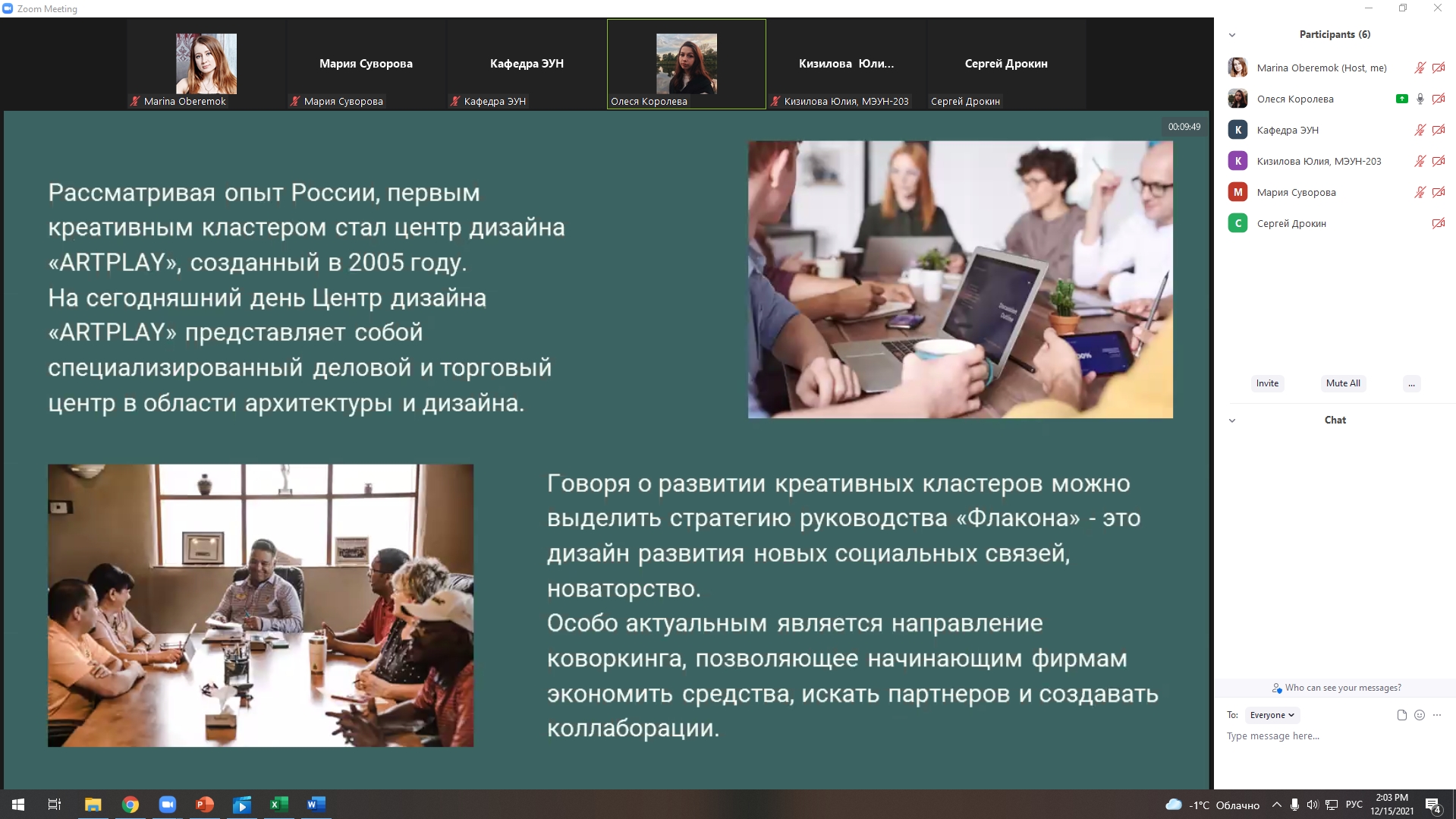Open the chat more options ellipsis

[x=1437, y=715]
